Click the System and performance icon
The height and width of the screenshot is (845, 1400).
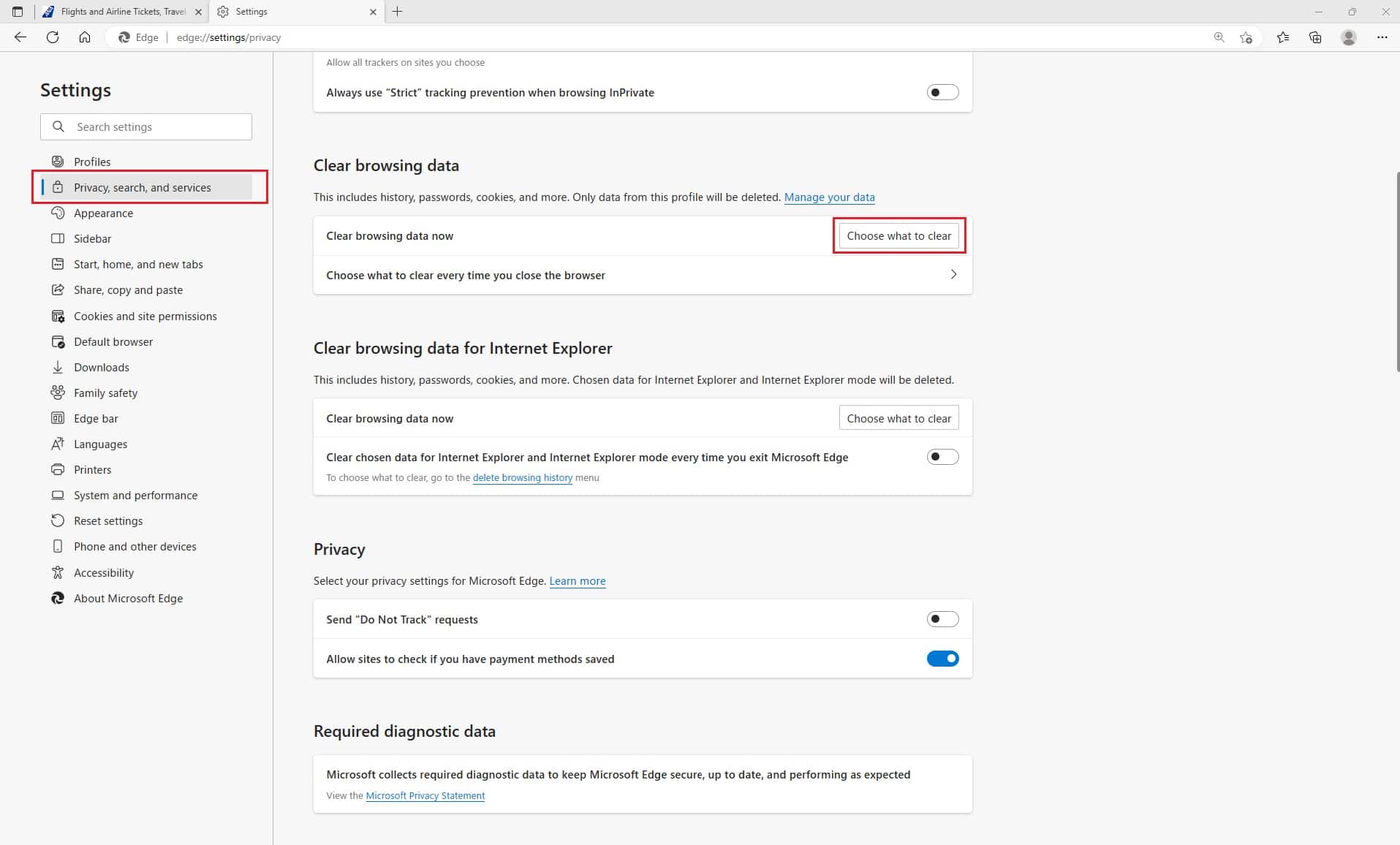point(58,495)
